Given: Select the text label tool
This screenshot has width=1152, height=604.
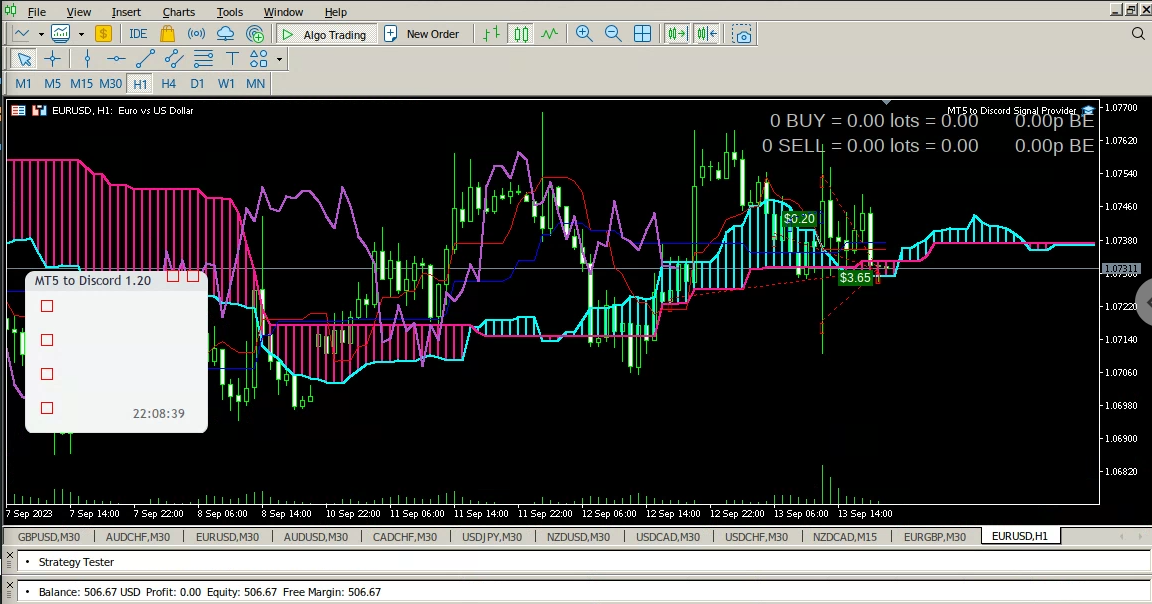Looking at the screenshot, I should (232, 59).
